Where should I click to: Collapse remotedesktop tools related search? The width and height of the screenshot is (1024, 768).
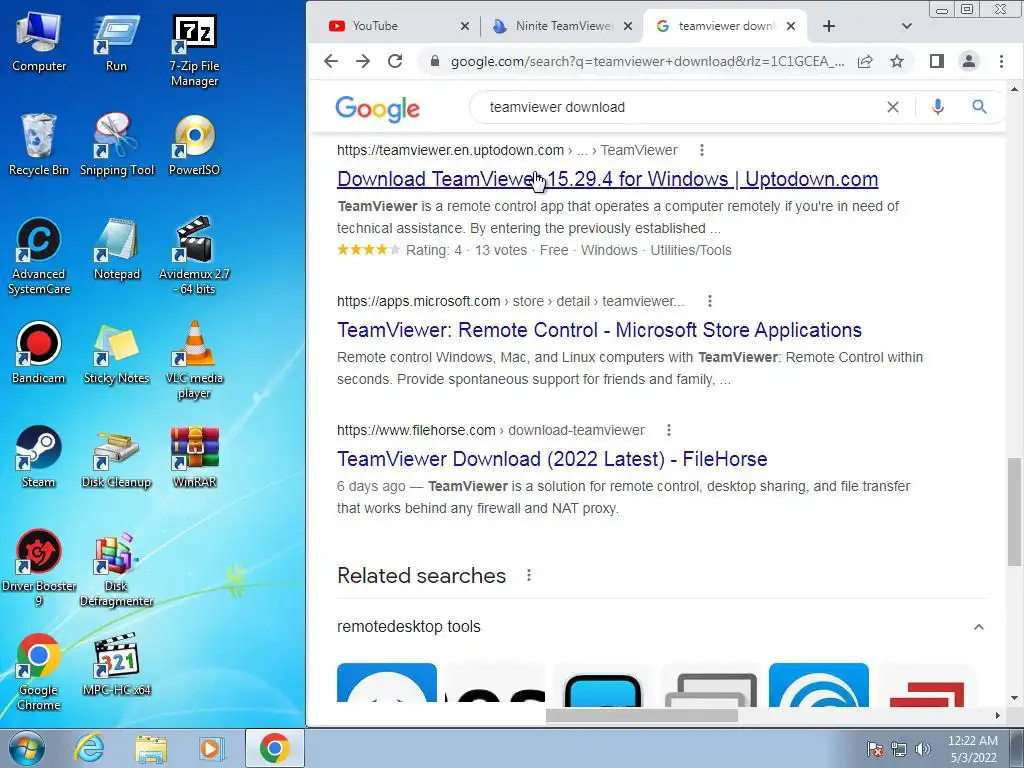click(x=978, y=627)
